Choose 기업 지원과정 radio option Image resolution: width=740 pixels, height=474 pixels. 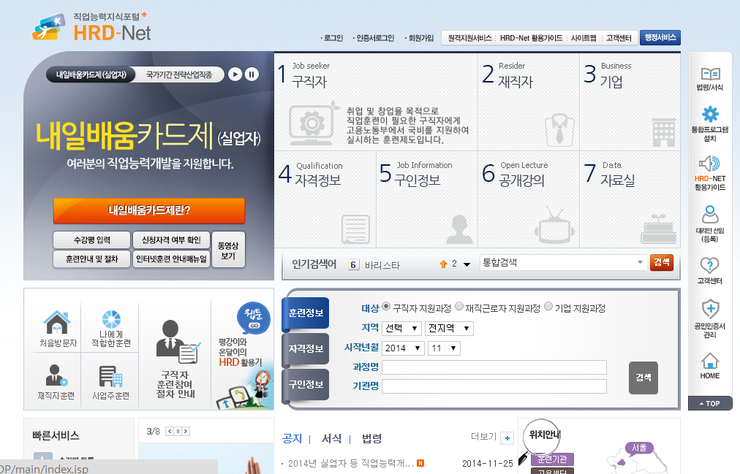click(x=545, y=308)
